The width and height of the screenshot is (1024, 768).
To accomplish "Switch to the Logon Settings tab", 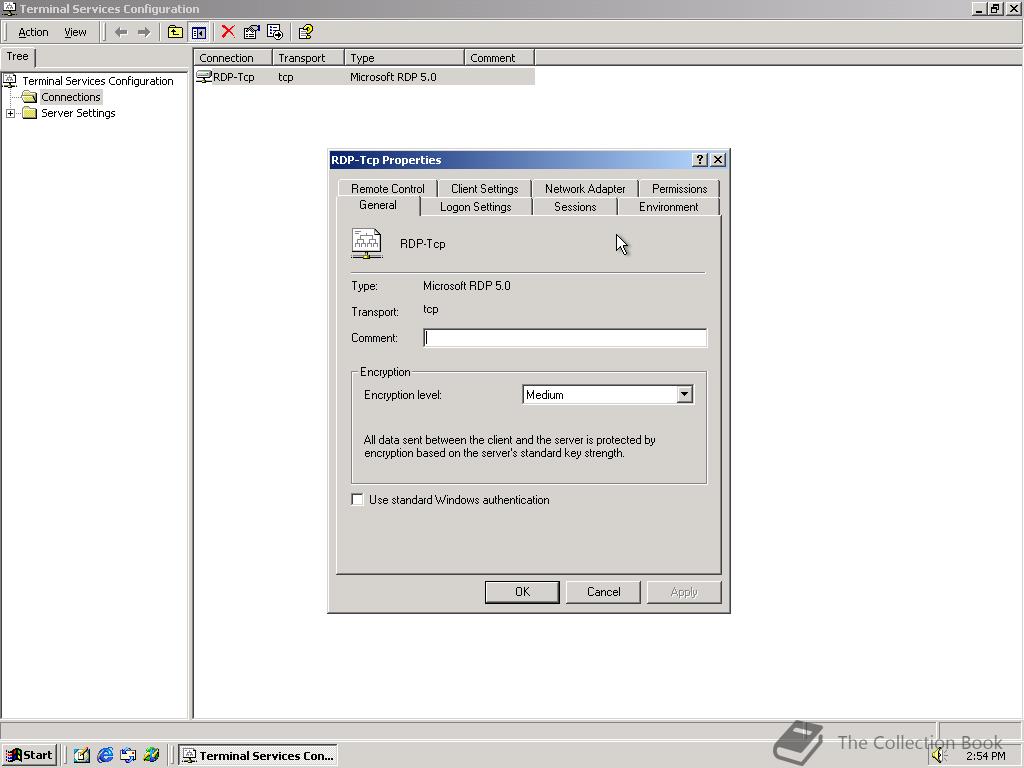I will (475, 206).
